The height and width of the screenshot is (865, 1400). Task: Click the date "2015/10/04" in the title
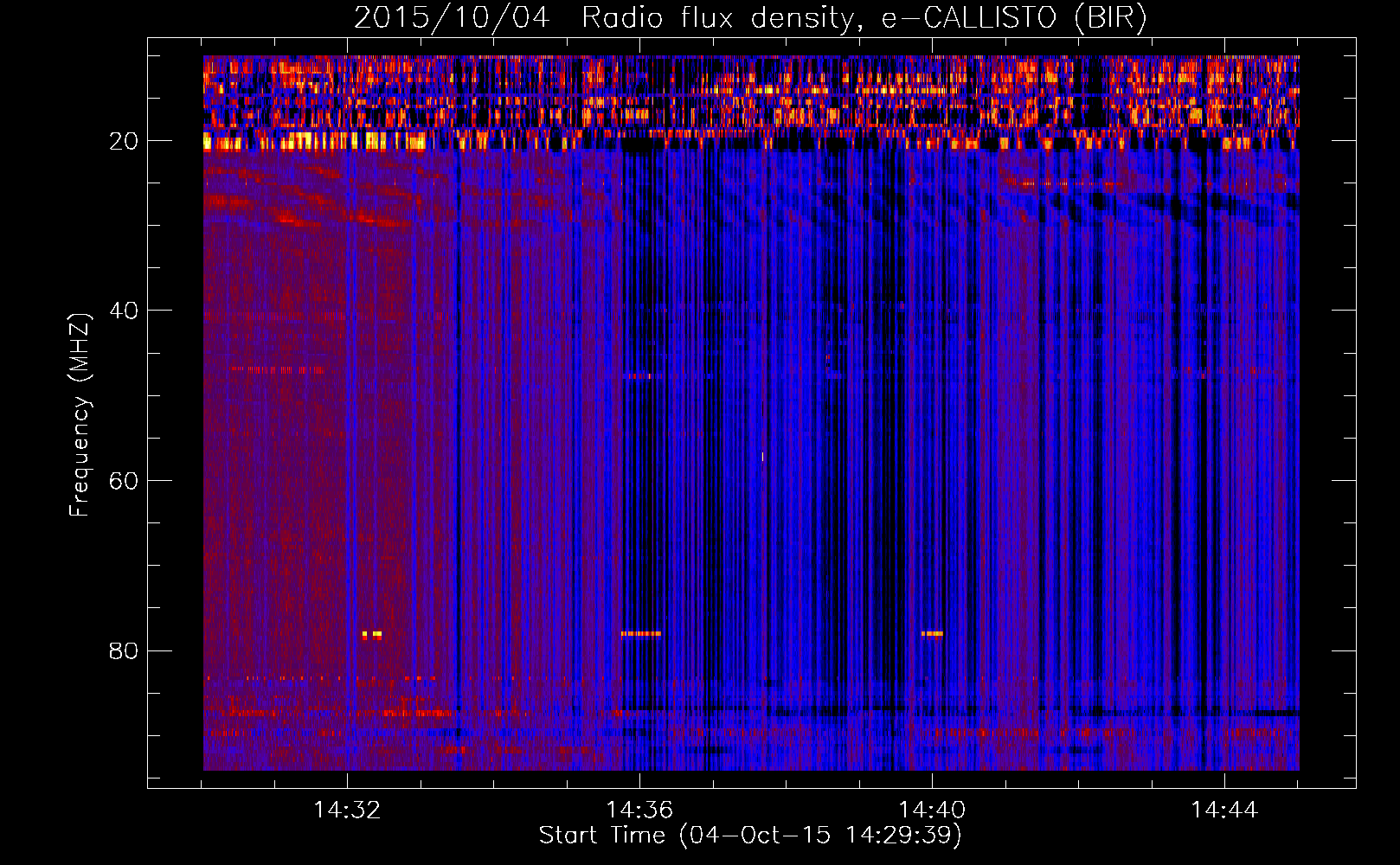tap(452, 18)
